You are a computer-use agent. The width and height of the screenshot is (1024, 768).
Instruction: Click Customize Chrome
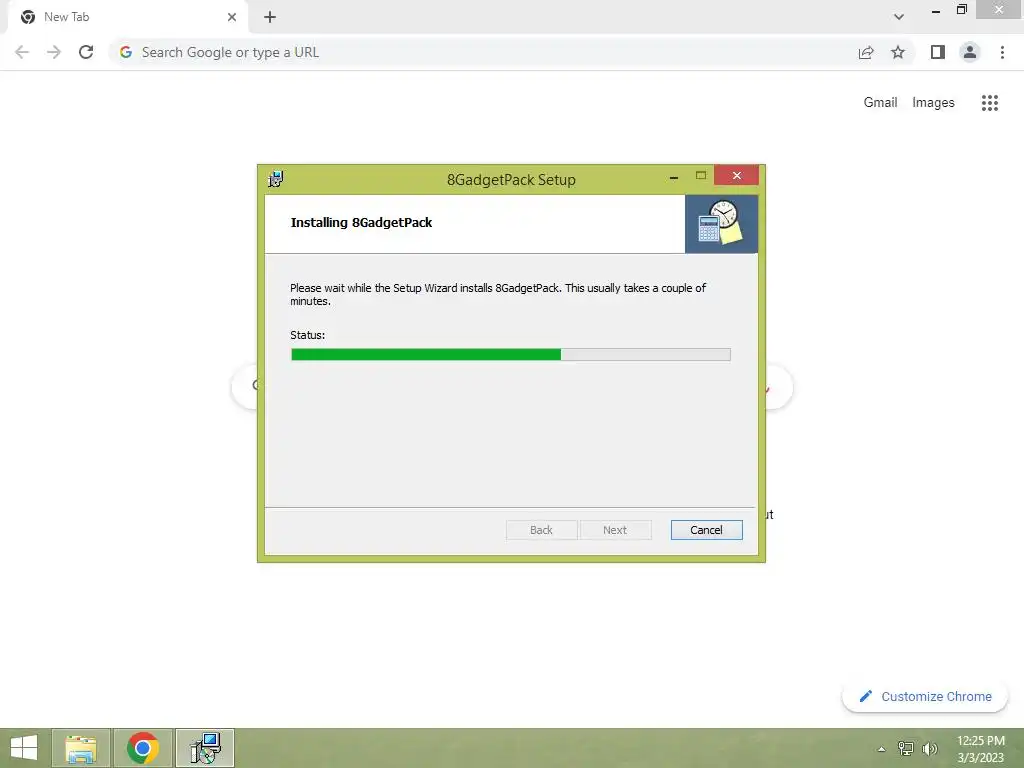[925, 696]
